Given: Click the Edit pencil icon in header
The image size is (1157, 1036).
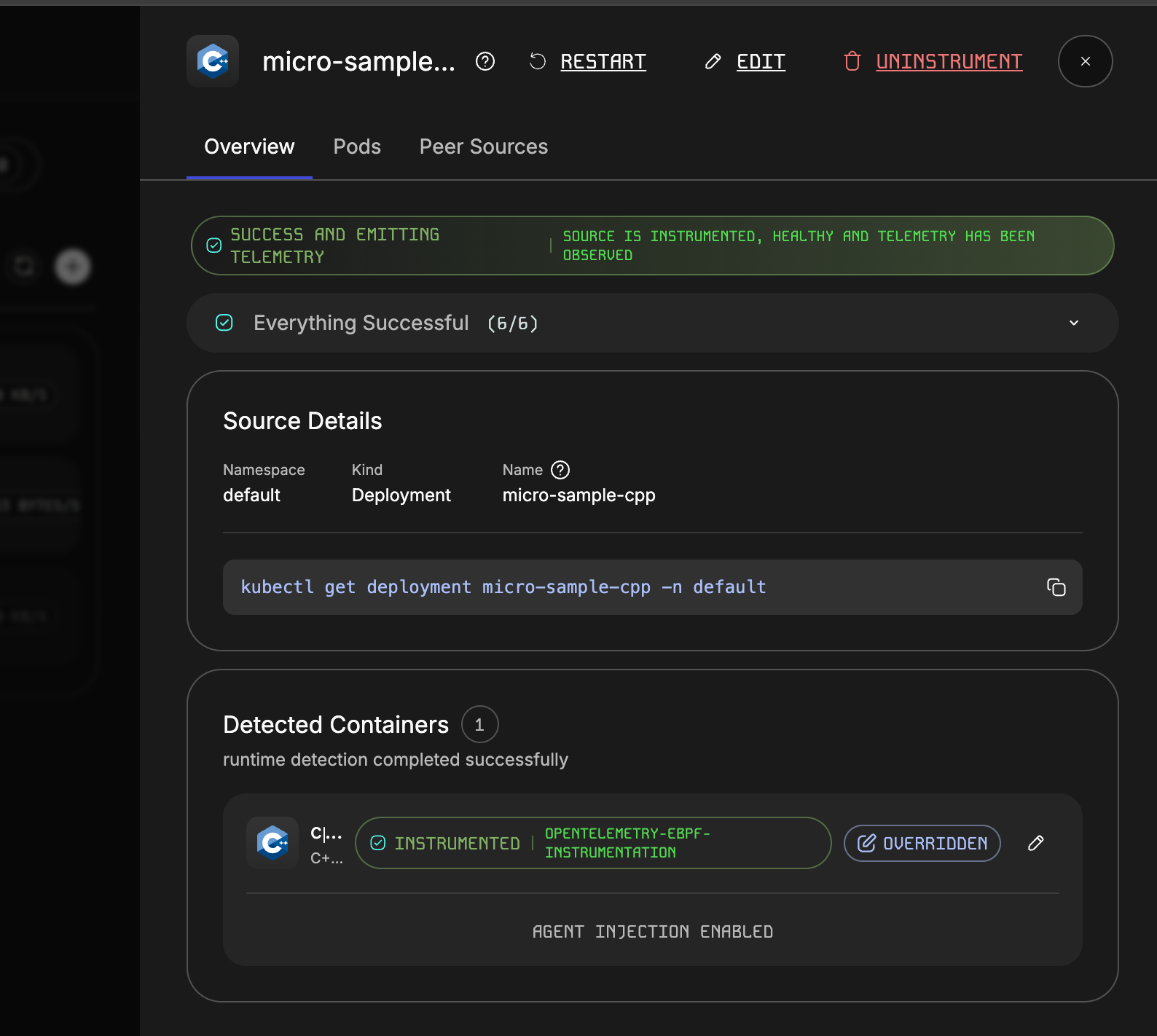Looking at the screenshot, I should click(x=713, y=61).
